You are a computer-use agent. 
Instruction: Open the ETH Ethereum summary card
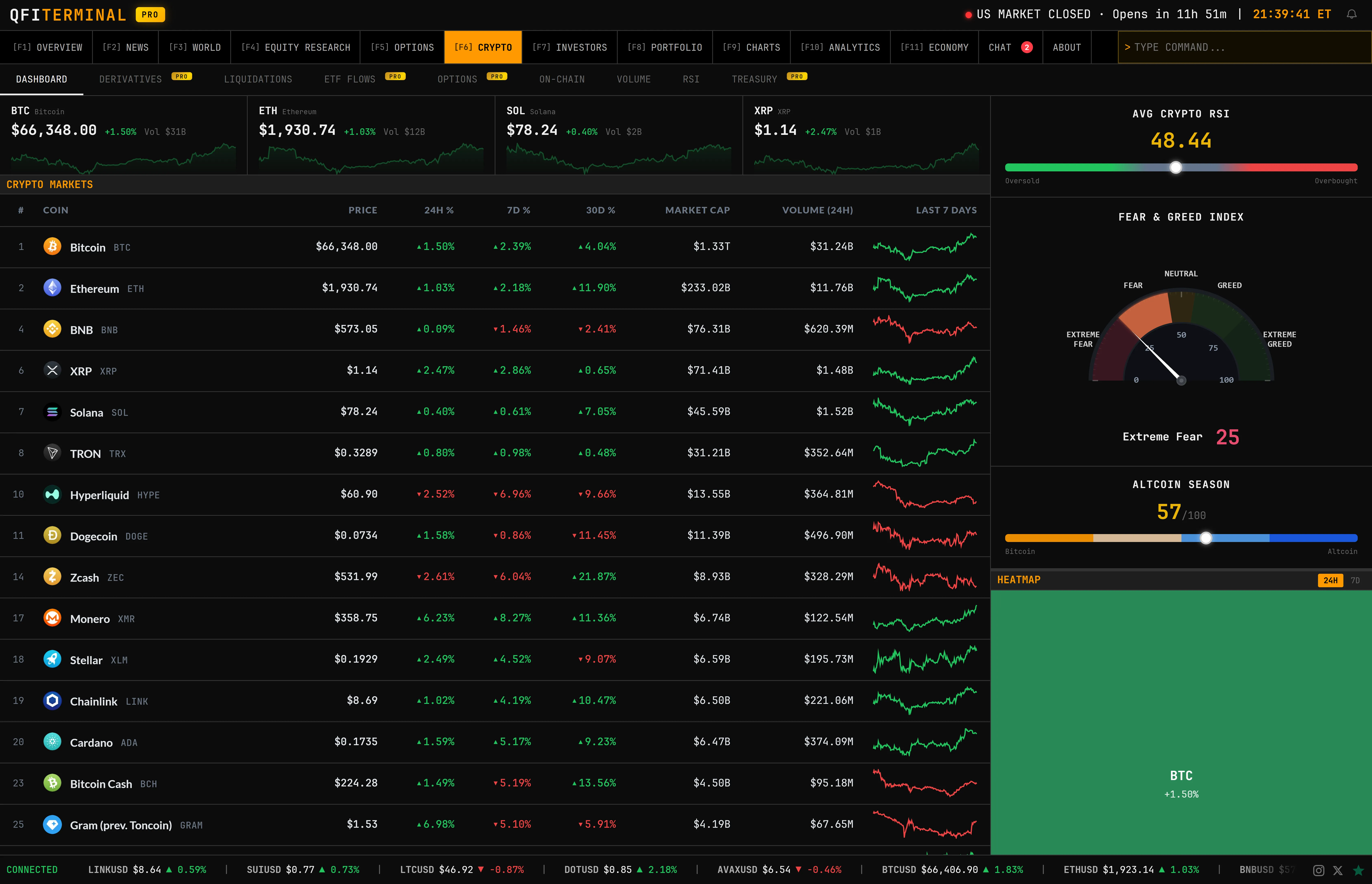371,135
